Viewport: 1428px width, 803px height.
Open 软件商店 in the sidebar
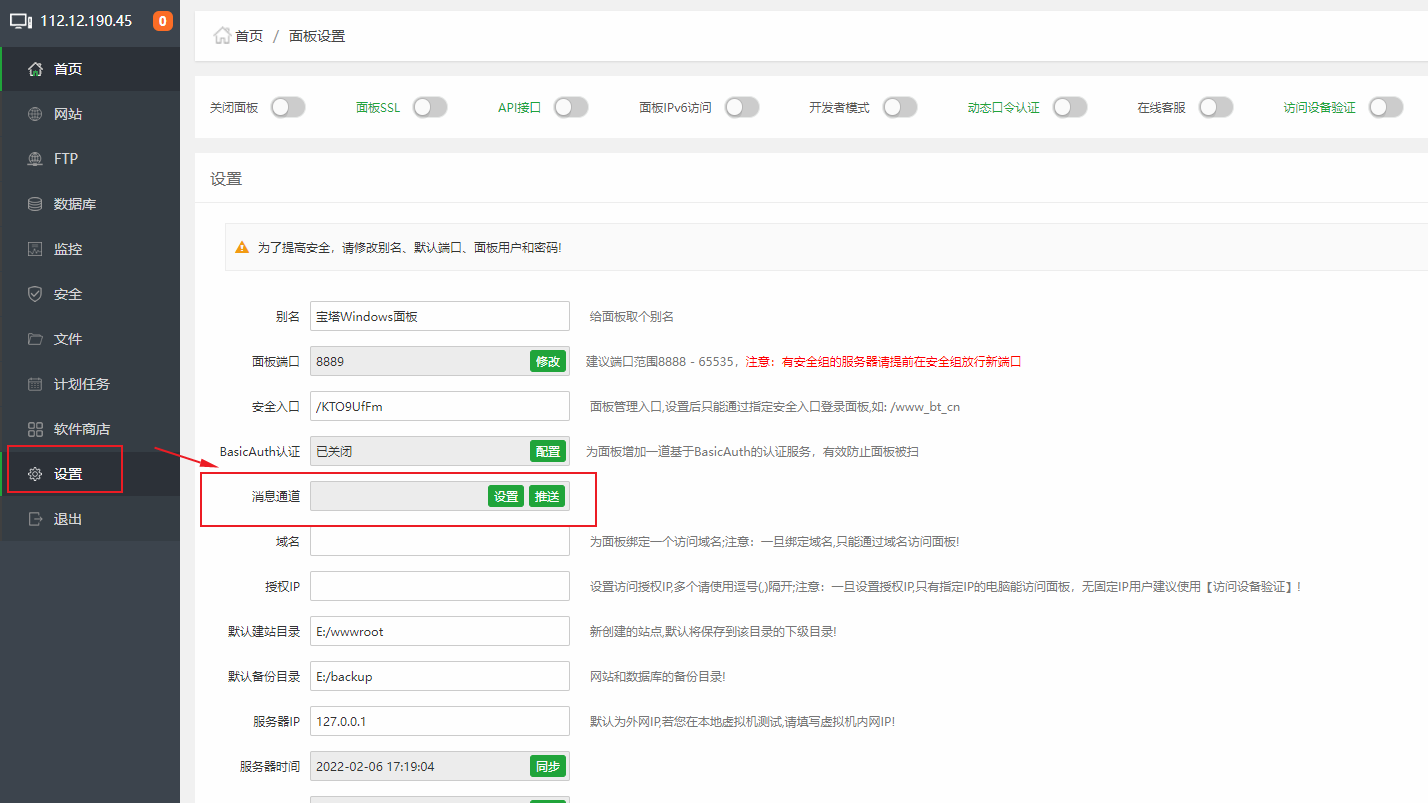pyautogui.click(x=90, y=429)
